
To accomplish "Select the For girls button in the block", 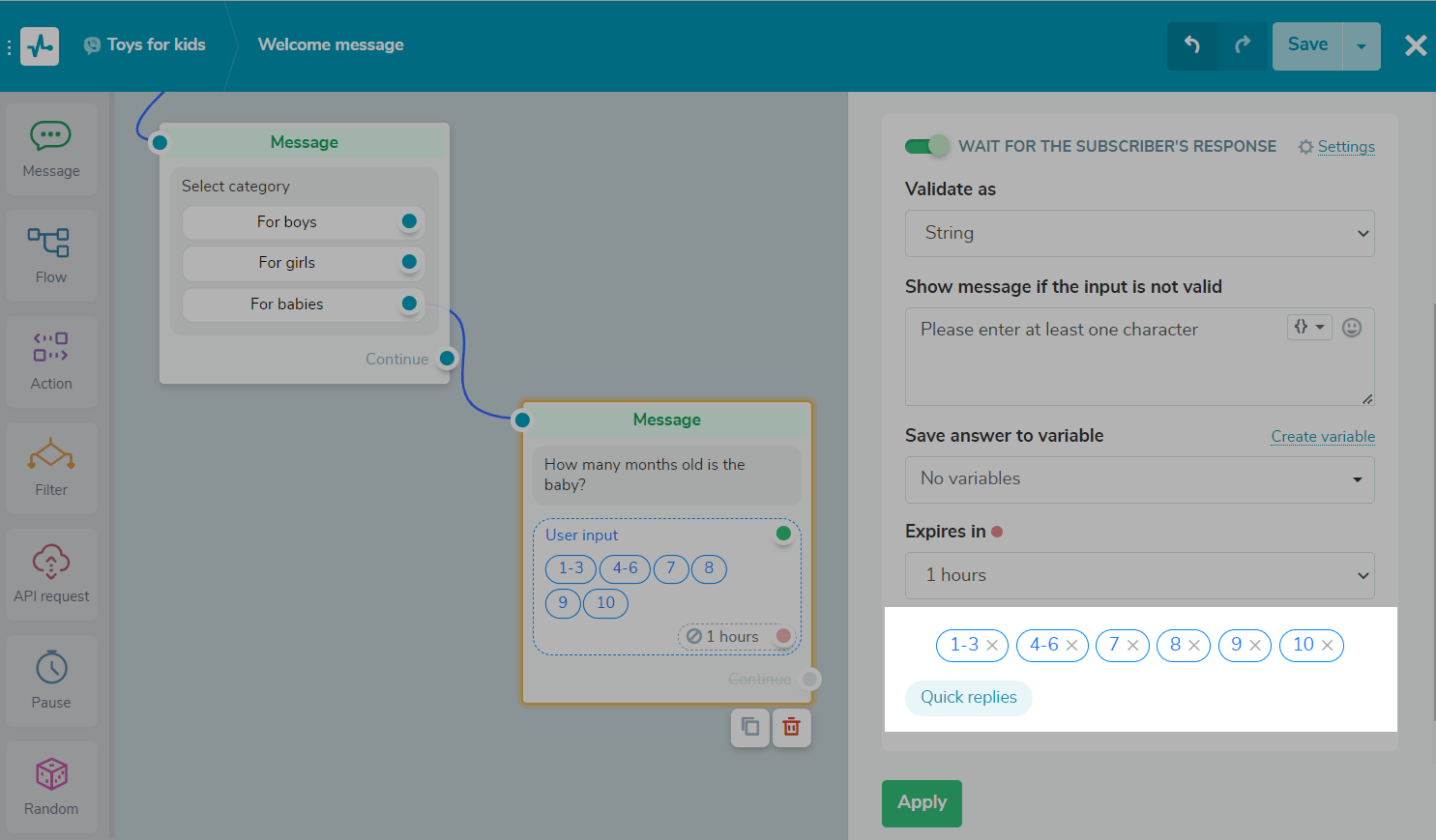I will 303,263.
